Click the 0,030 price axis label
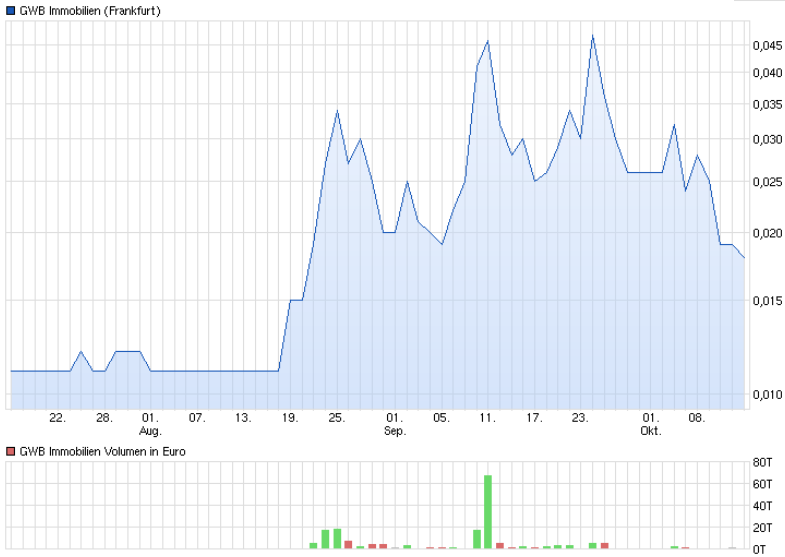 (x=767, y=139)
